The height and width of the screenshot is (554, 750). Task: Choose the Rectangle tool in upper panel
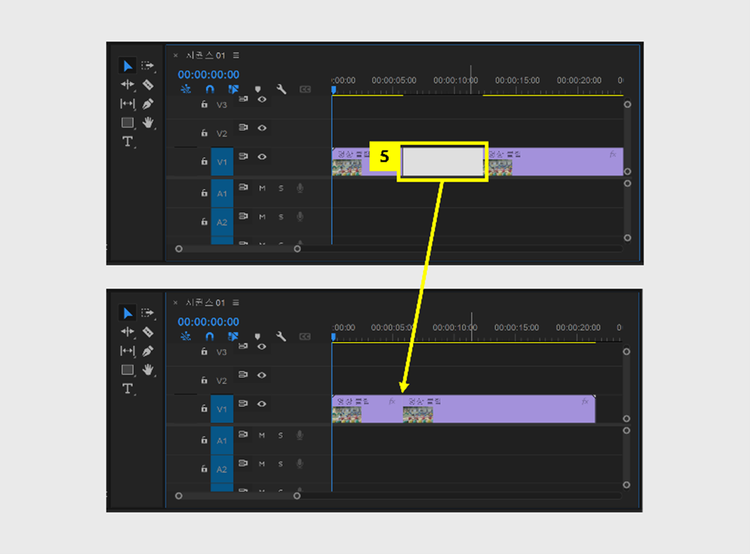click(127, 122)
